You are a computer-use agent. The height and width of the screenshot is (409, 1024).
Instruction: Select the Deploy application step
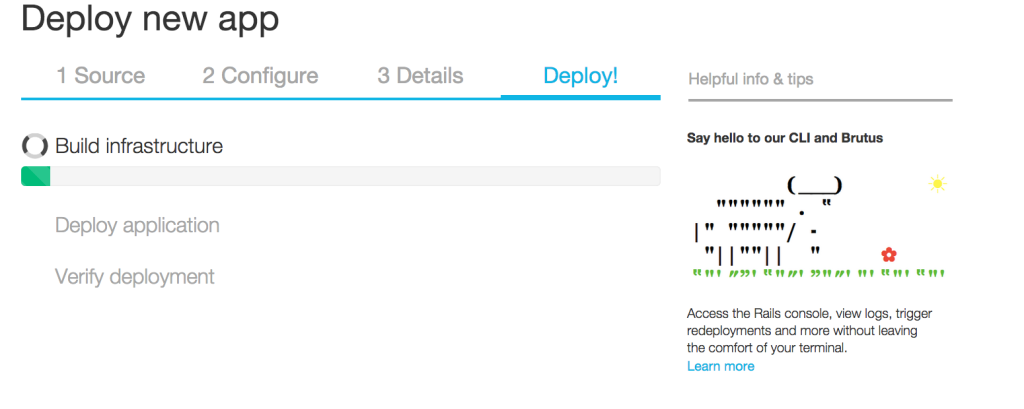137,226
